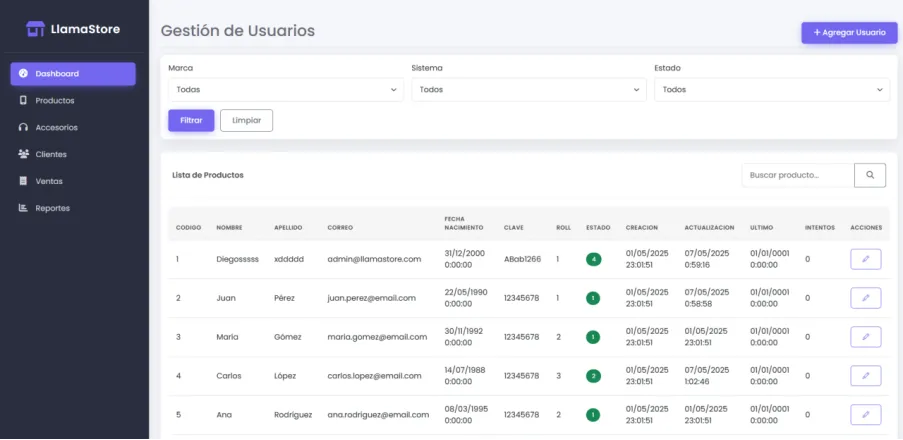Focus the Buscar producto search field

tap(798, 175)
